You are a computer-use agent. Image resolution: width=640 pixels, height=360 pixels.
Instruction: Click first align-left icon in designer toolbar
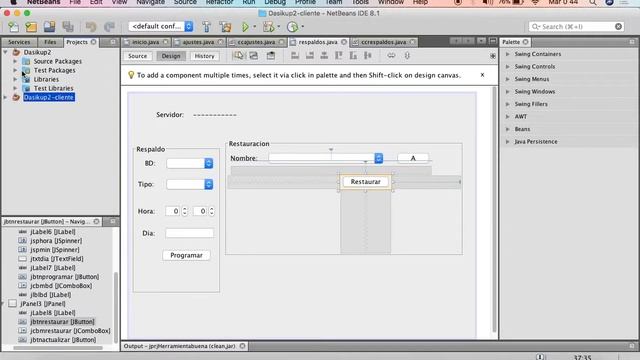[295, 56]
